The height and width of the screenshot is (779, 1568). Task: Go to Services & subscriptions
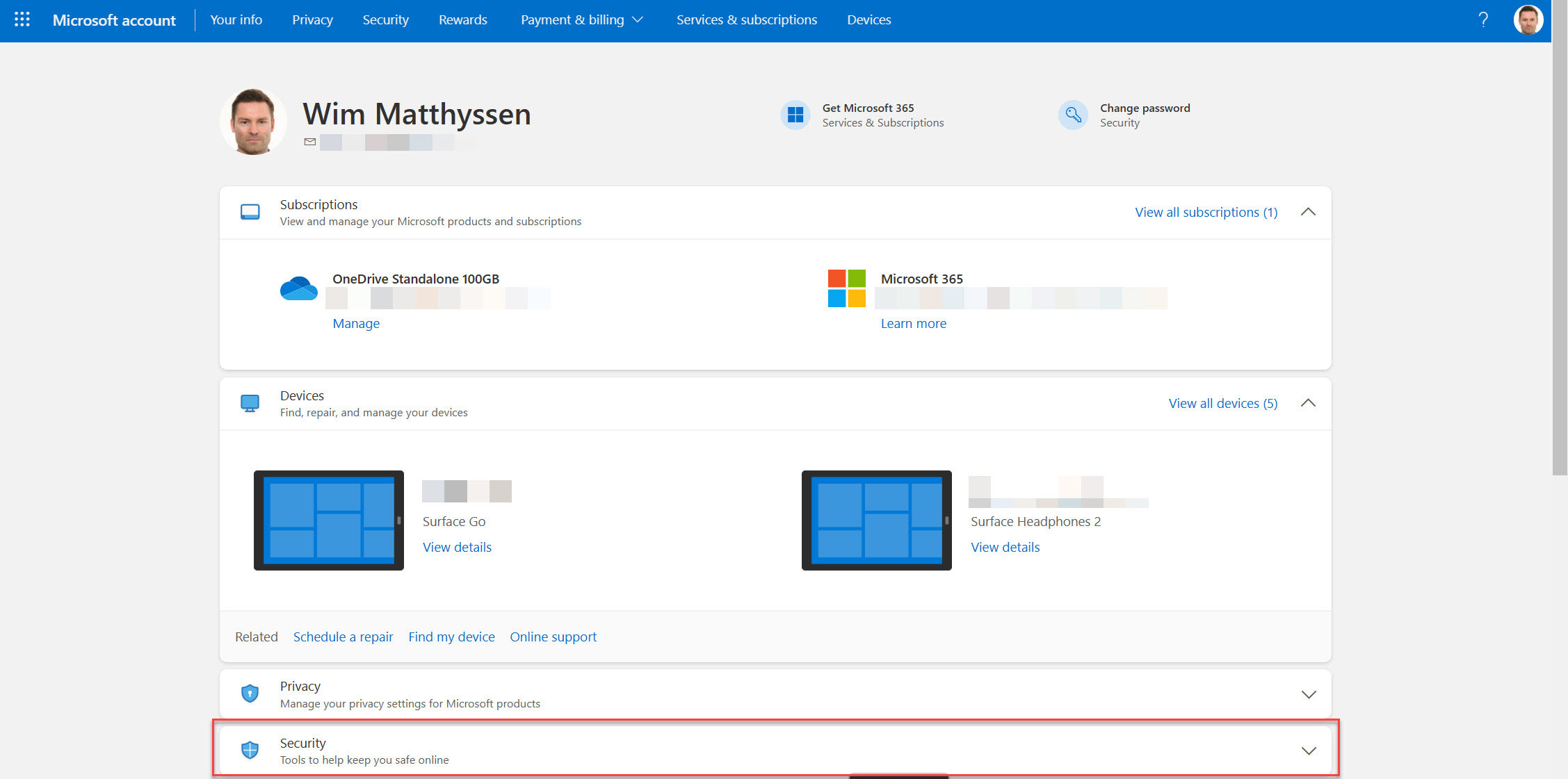(746, 19)
